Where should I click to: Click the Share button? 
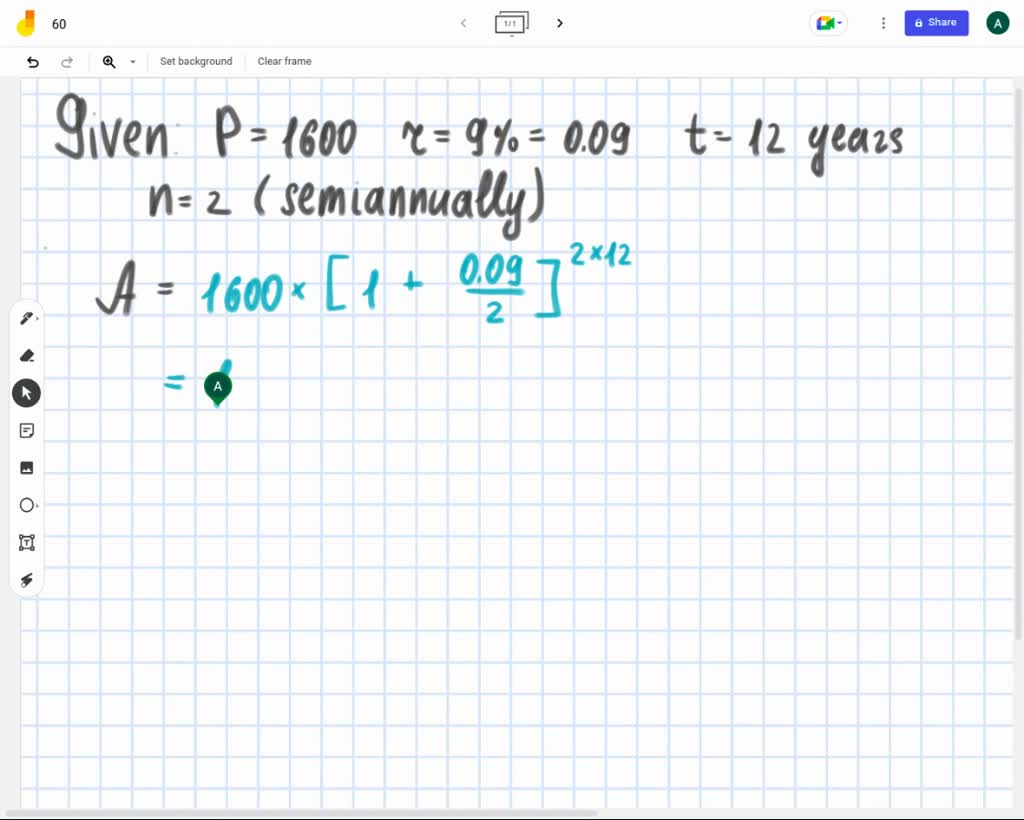(936, 22)
